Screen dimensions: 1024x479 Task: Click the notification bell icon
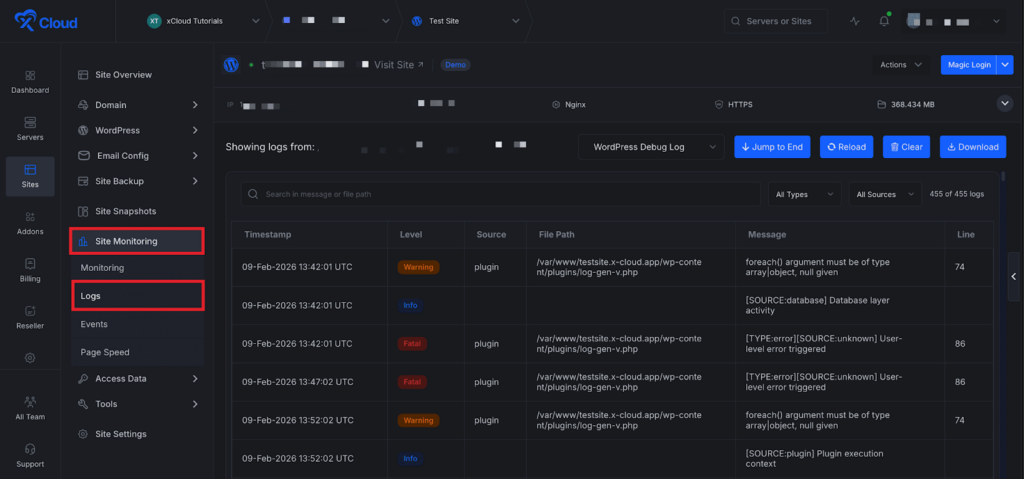(x=884, y=21)
